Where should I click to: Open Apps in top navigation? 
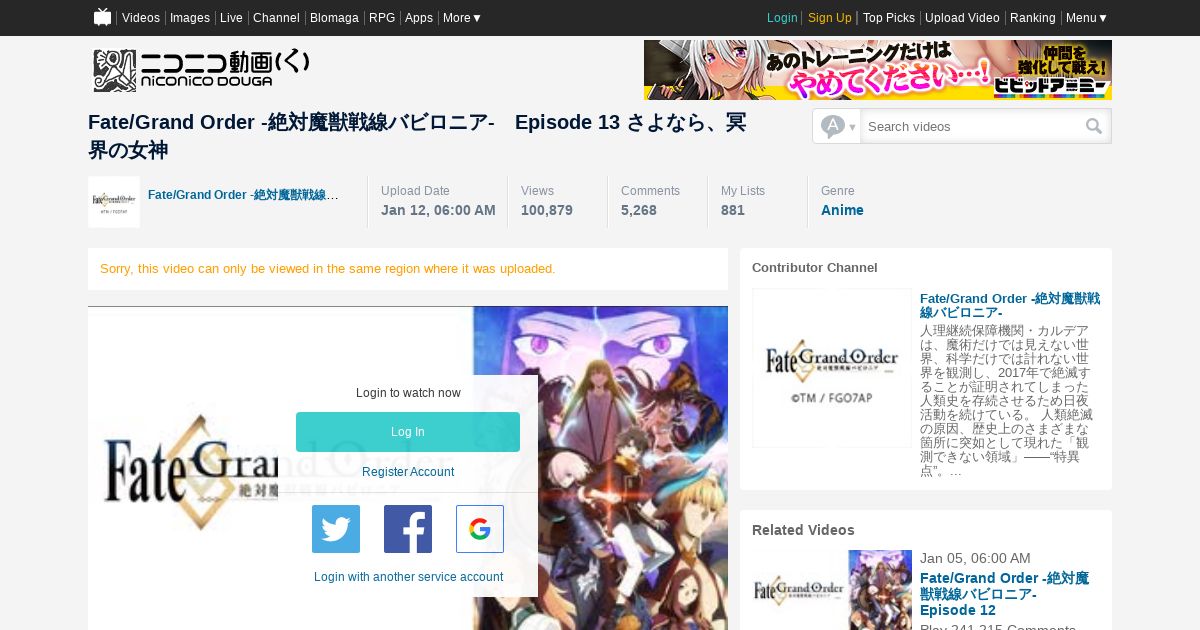click(419, 18)
